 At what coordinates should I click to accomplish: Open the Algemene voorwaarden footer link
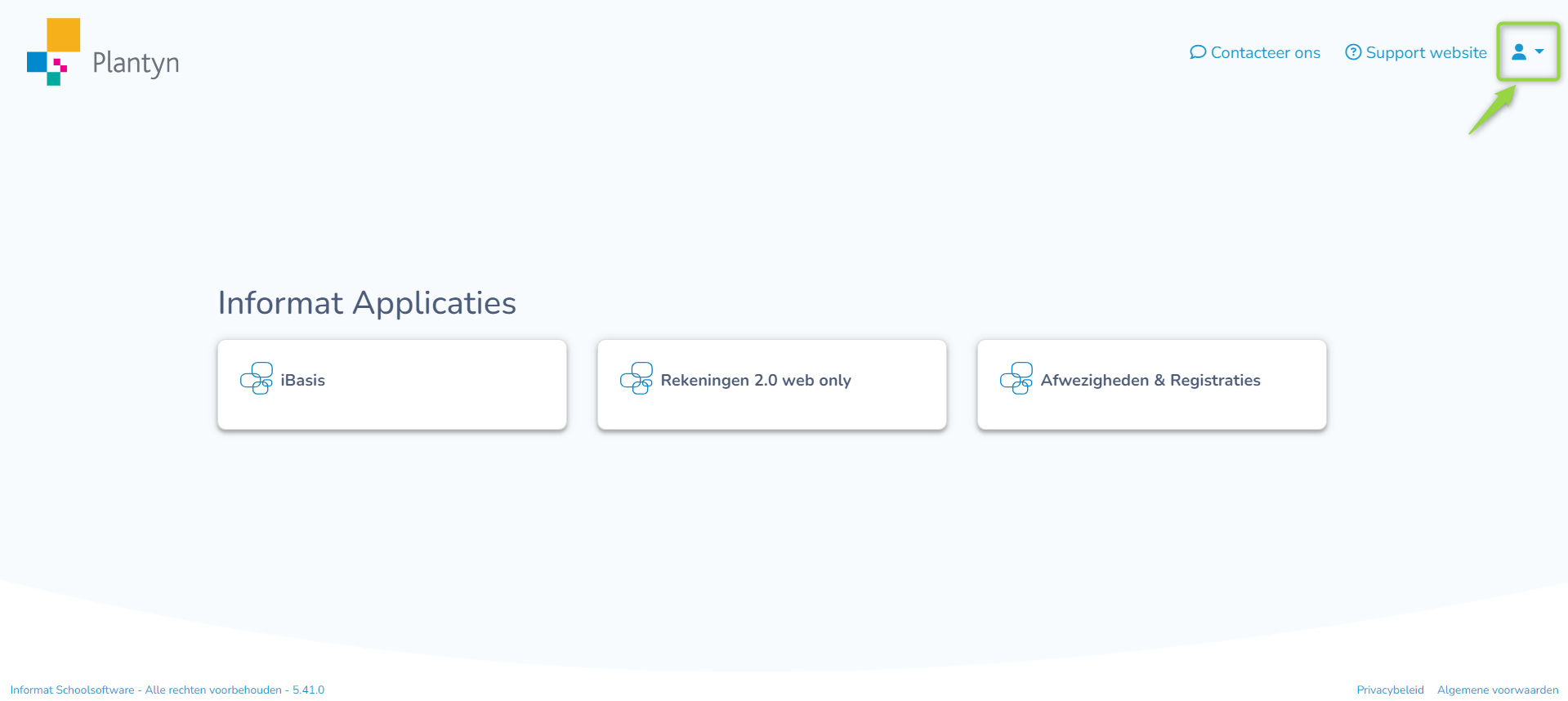(x=1498, y=690)
